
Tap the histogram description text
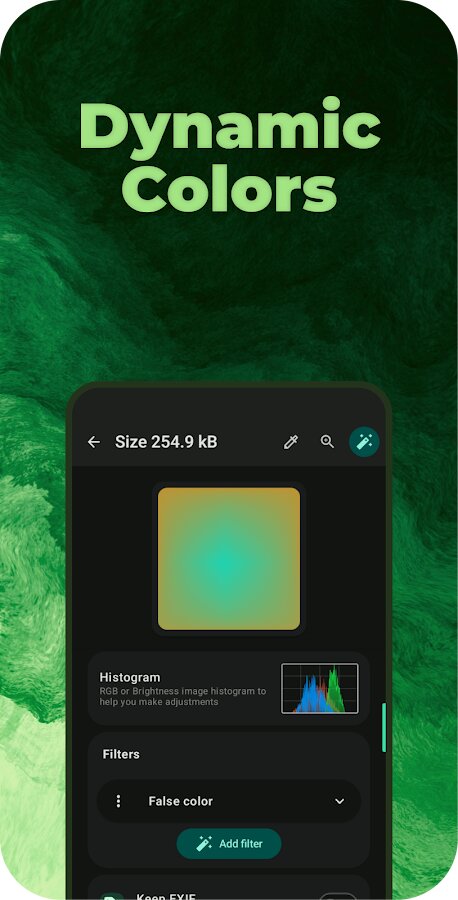[x=183, y=696]
